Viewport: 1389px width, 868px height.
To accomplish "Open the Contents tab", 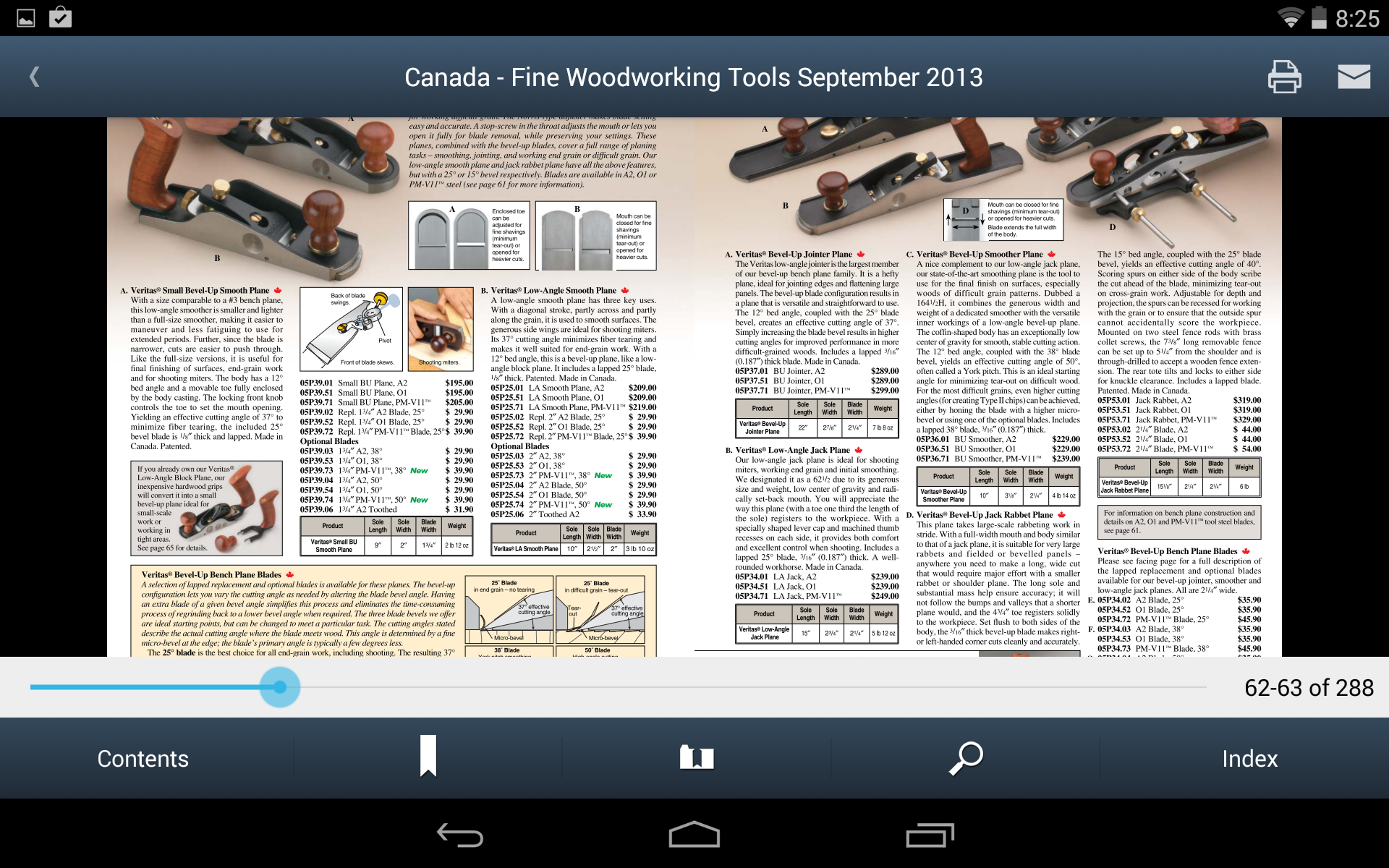I will 143,758.
